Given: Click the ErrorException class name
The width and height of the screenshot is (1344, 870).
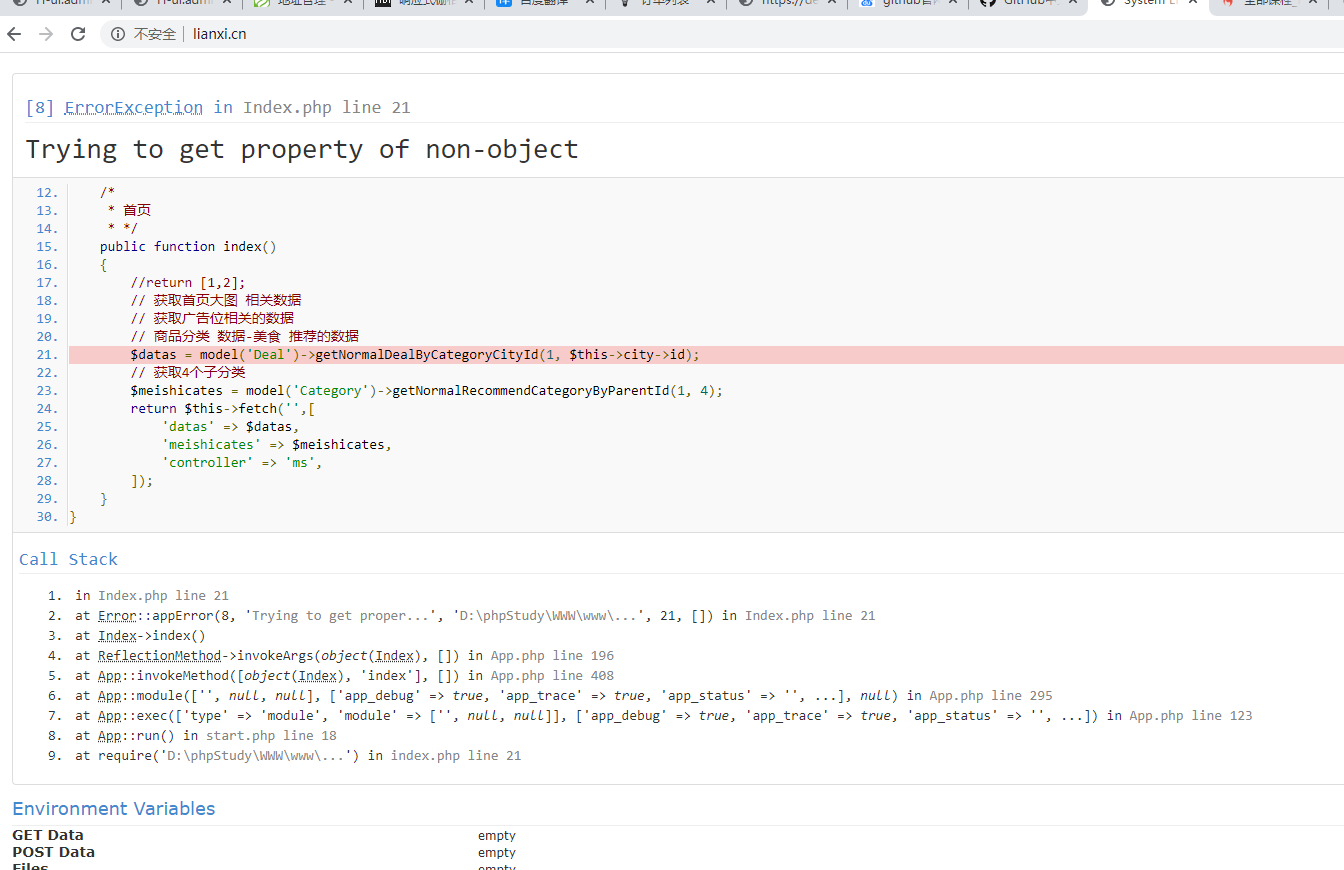Looking at the screenshot, I should tap(133, 107).
